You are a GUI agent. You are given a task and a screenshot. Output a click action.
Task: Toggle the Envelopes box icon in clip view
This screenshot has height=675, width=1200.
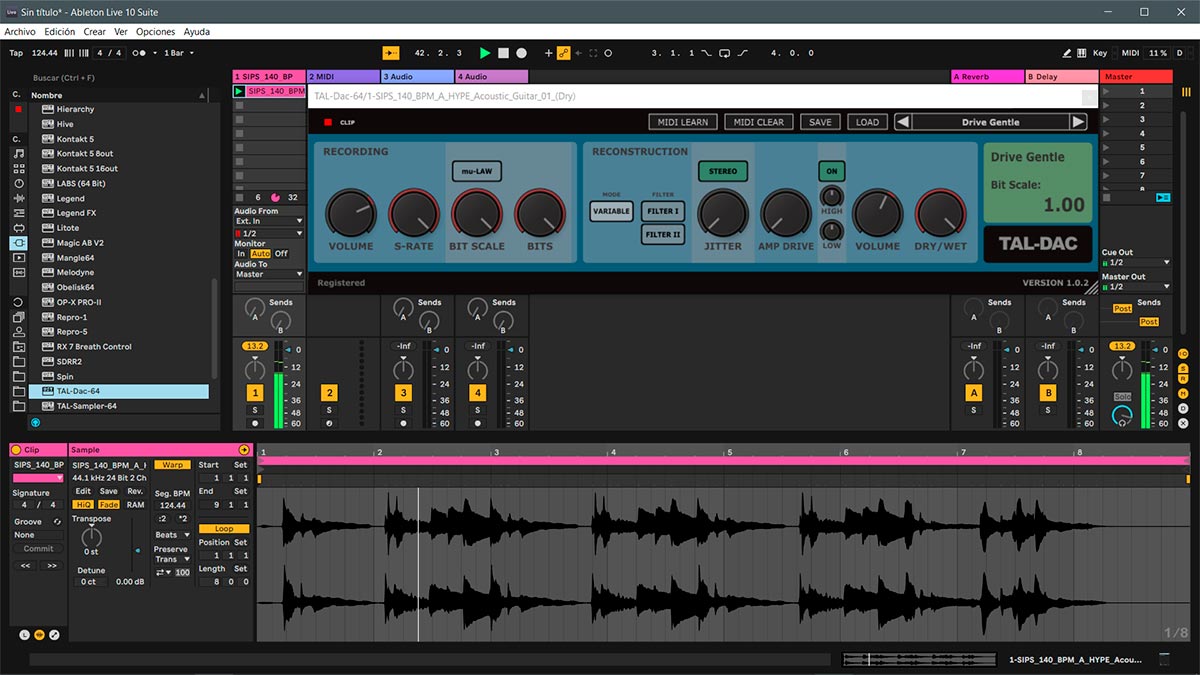tap(55, 635)
